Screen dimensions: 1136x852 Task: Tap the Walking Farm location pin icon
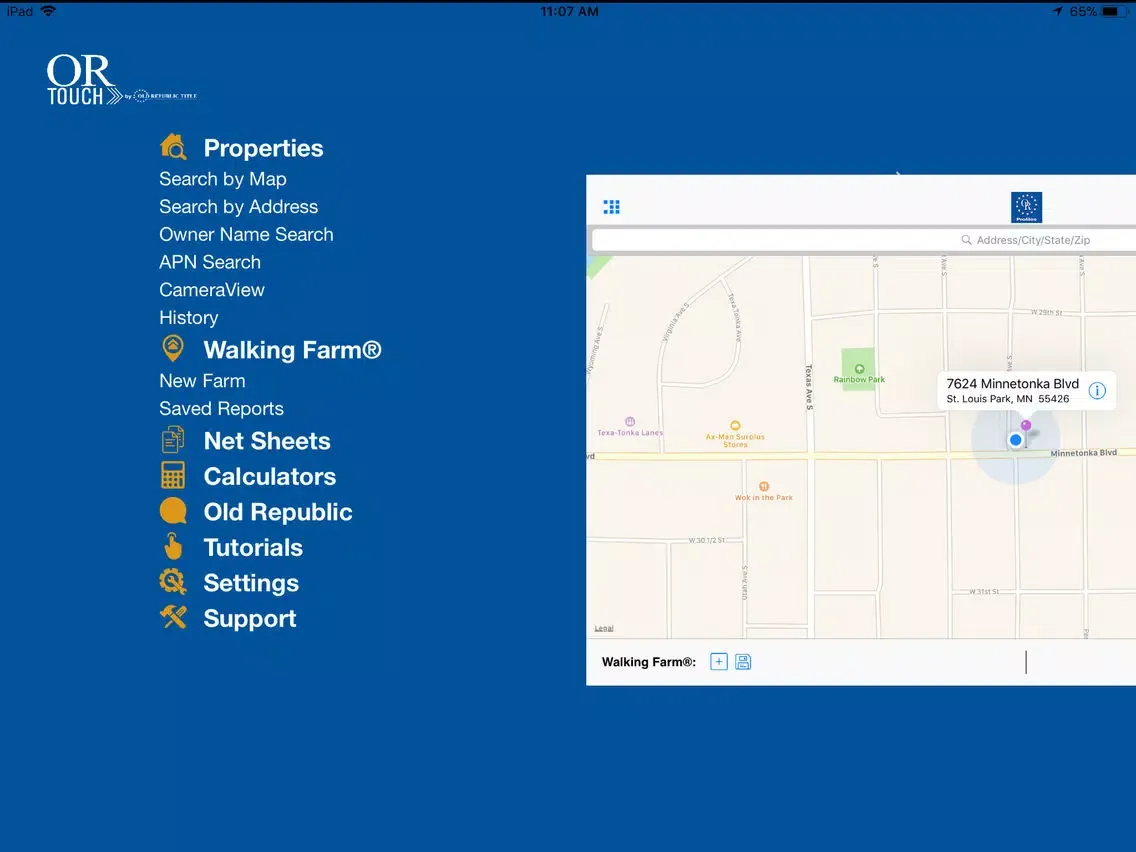[172, 348]
